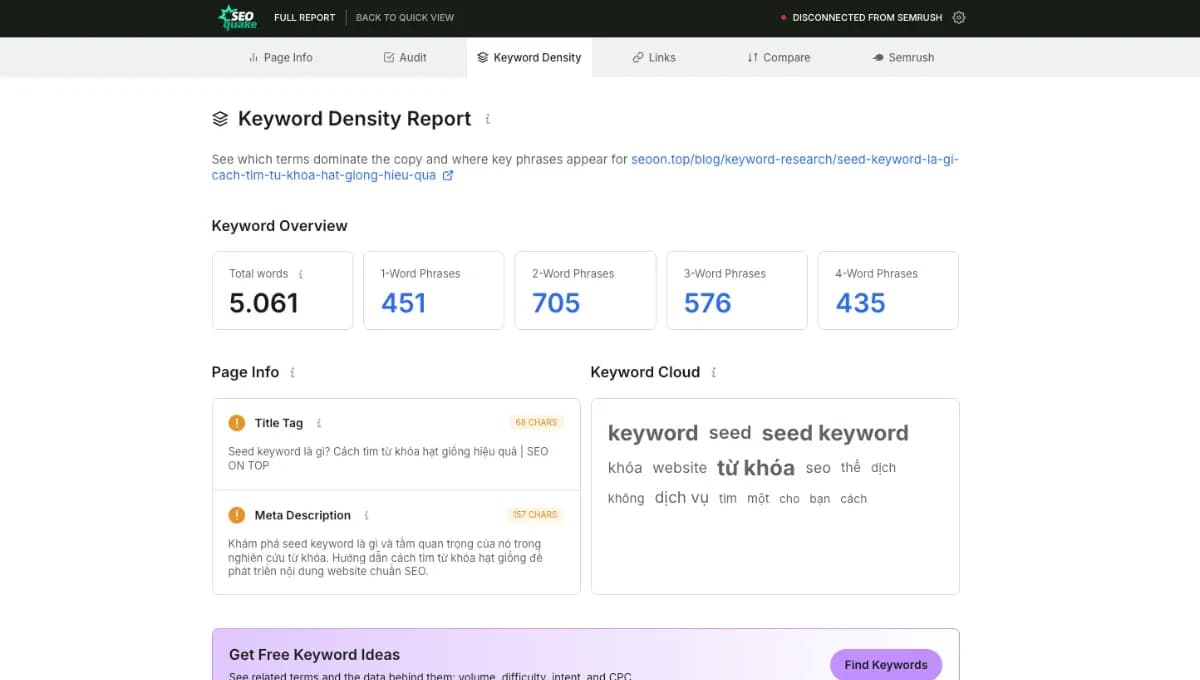Click the 68 CHARS badge
This screenshot has width=1200, height=680.
536,423
